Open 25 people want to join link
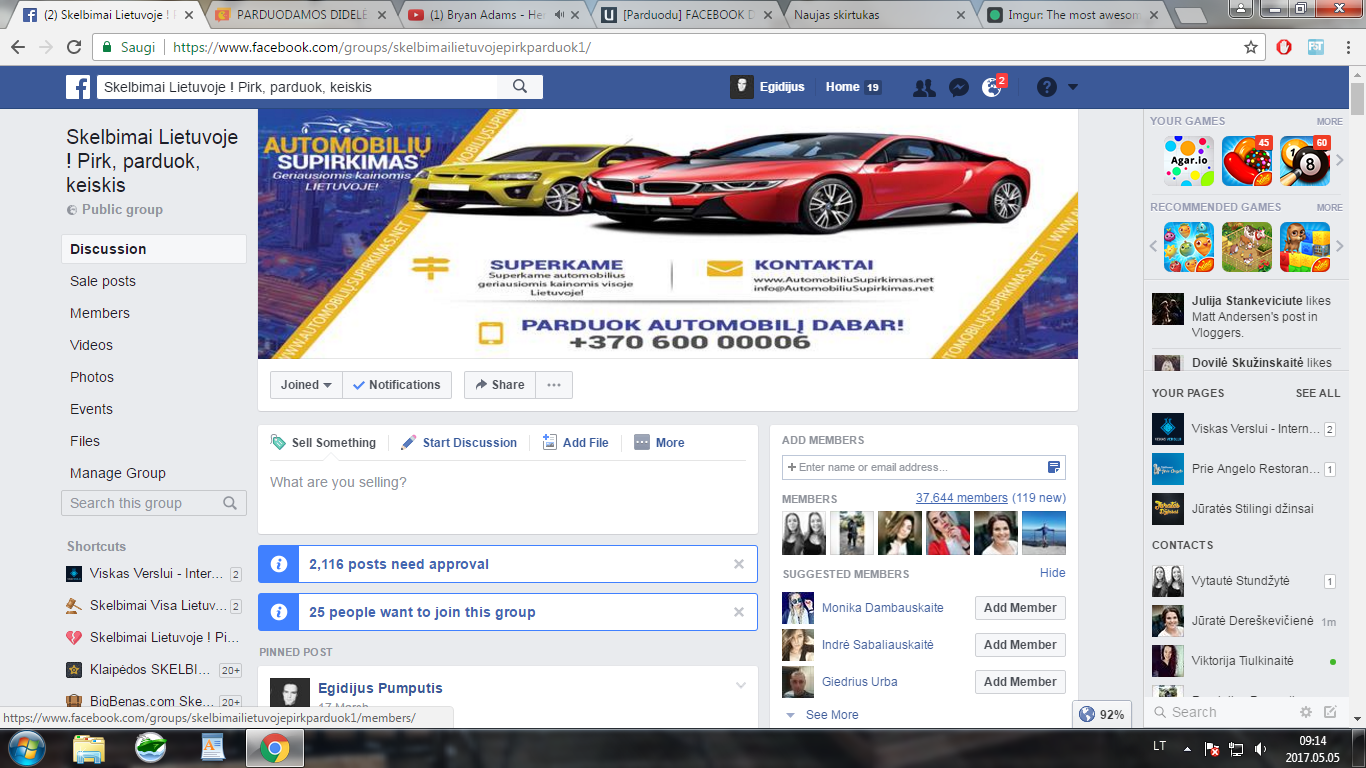The width and height of the screenshot is (1366, 768). [x=422, y=612]
